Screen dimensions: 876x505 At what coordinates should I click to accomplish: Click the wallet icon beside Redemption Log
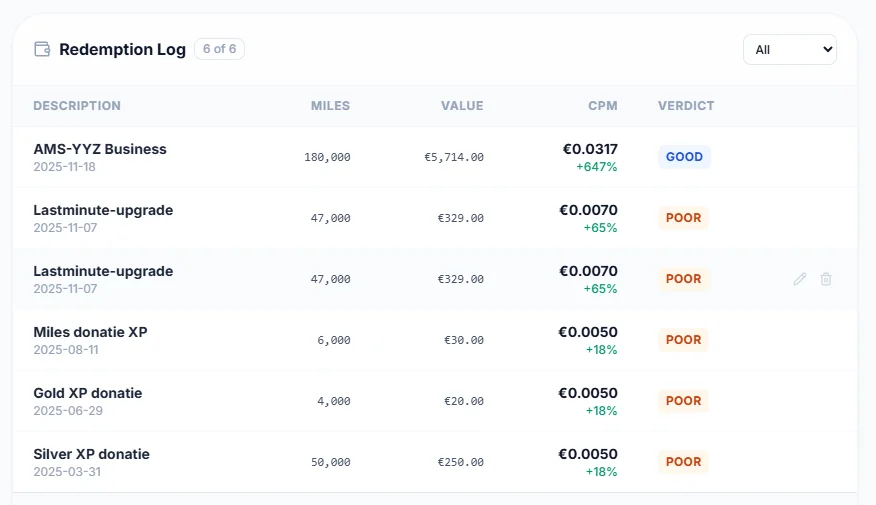pos(42,49)
